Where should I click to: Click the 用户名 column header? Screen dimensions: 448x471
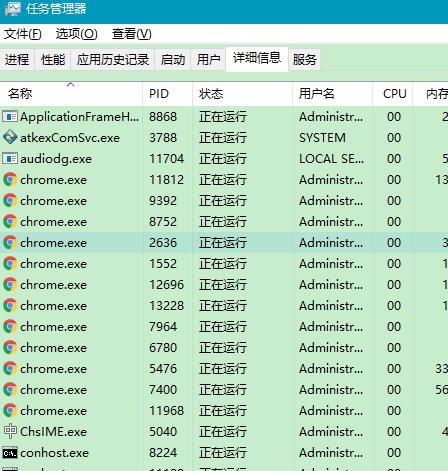point(333,94)
